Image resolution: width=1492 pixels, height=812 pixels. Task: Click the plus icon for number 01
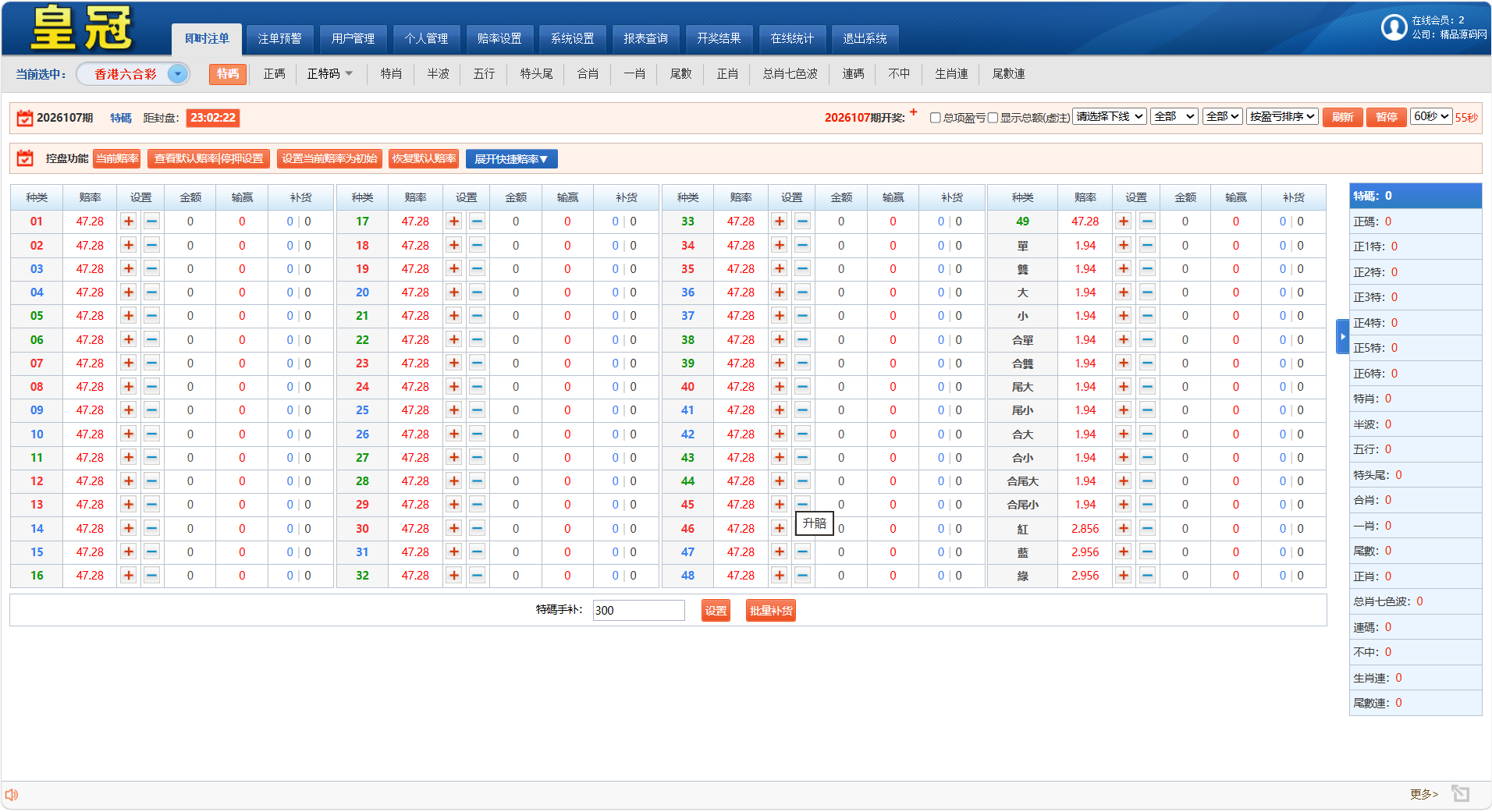129,222
